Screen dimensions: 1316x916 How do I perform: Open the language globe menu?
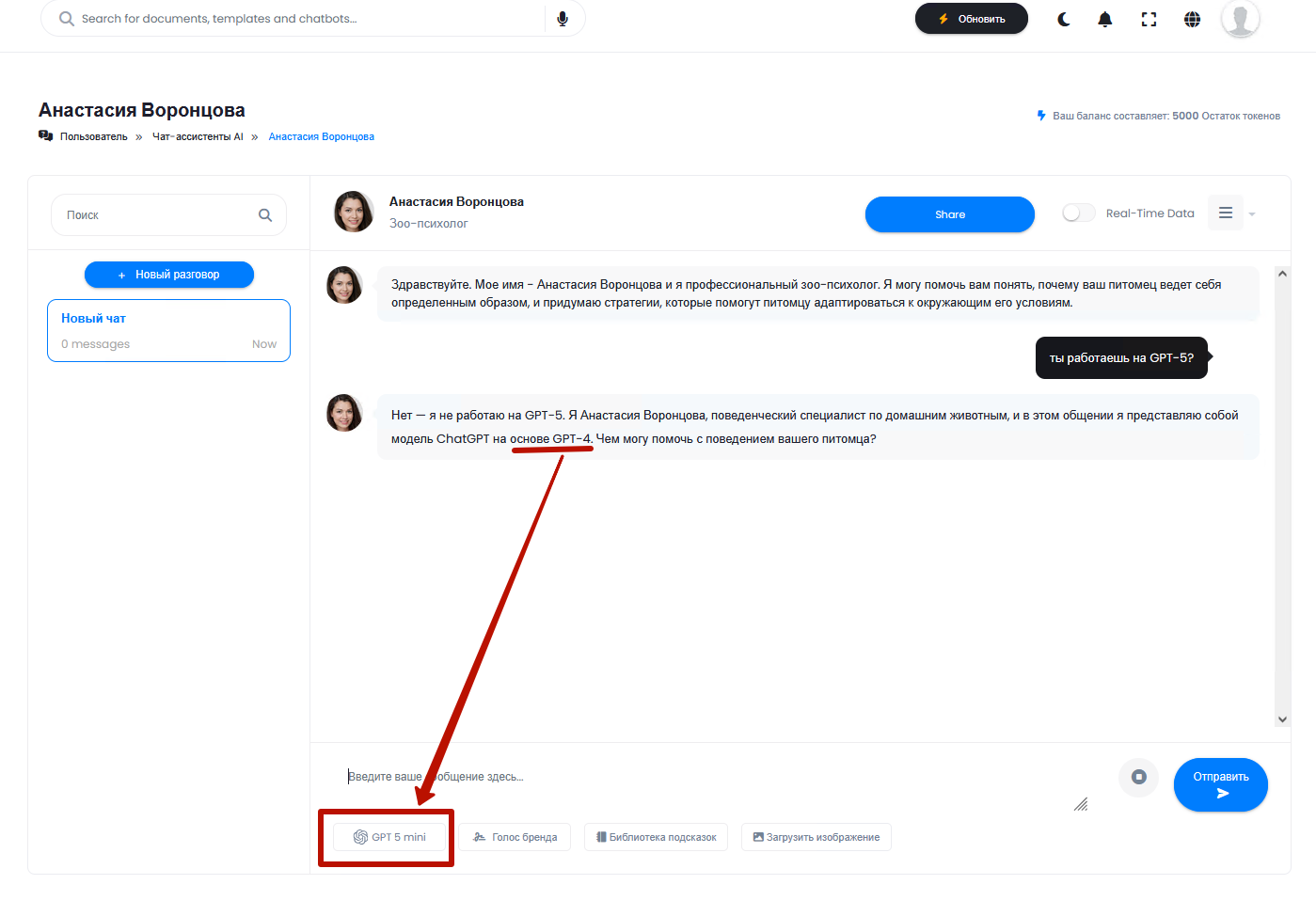(1192, 19)
